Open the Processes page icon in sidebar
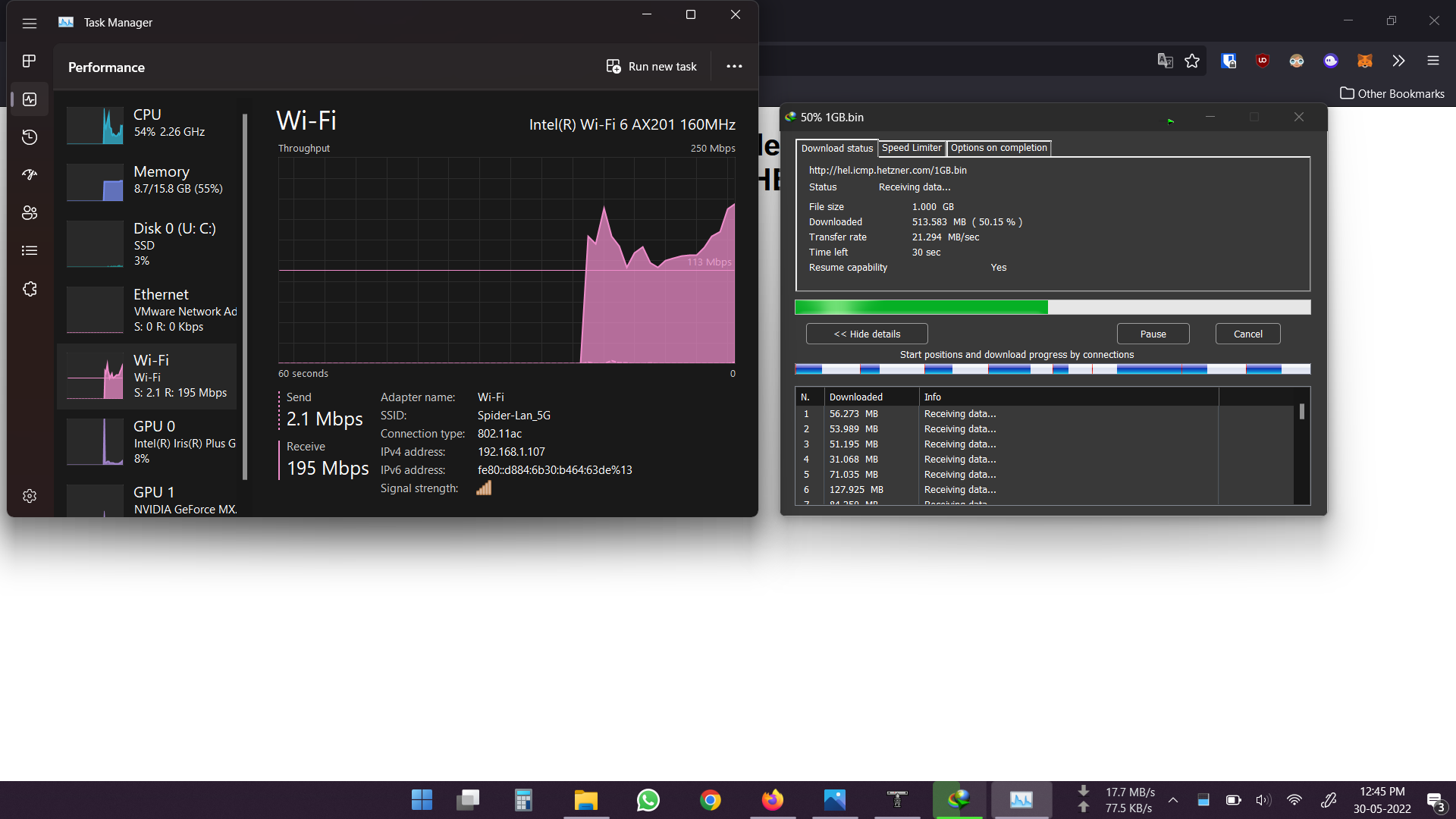This screenshot has width=1456, height=819. coord(30,61)
